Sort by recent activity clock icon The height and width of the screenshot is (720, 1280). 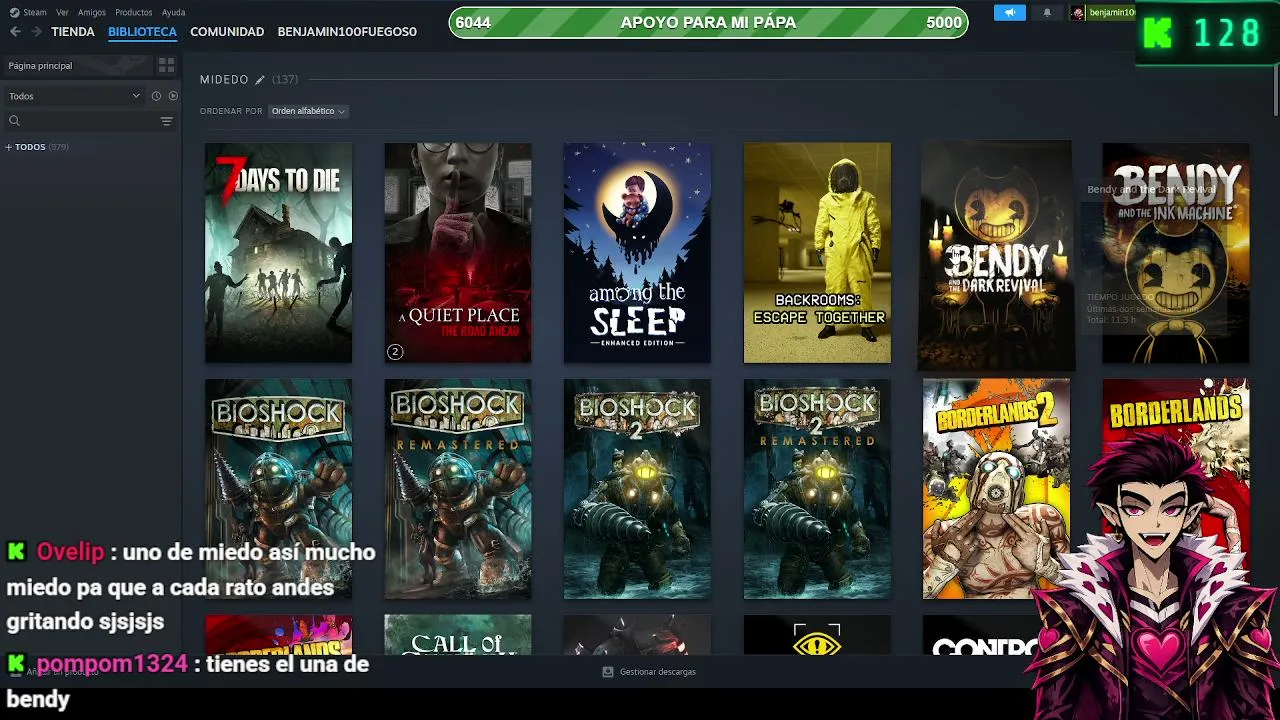tap(156, 96)
